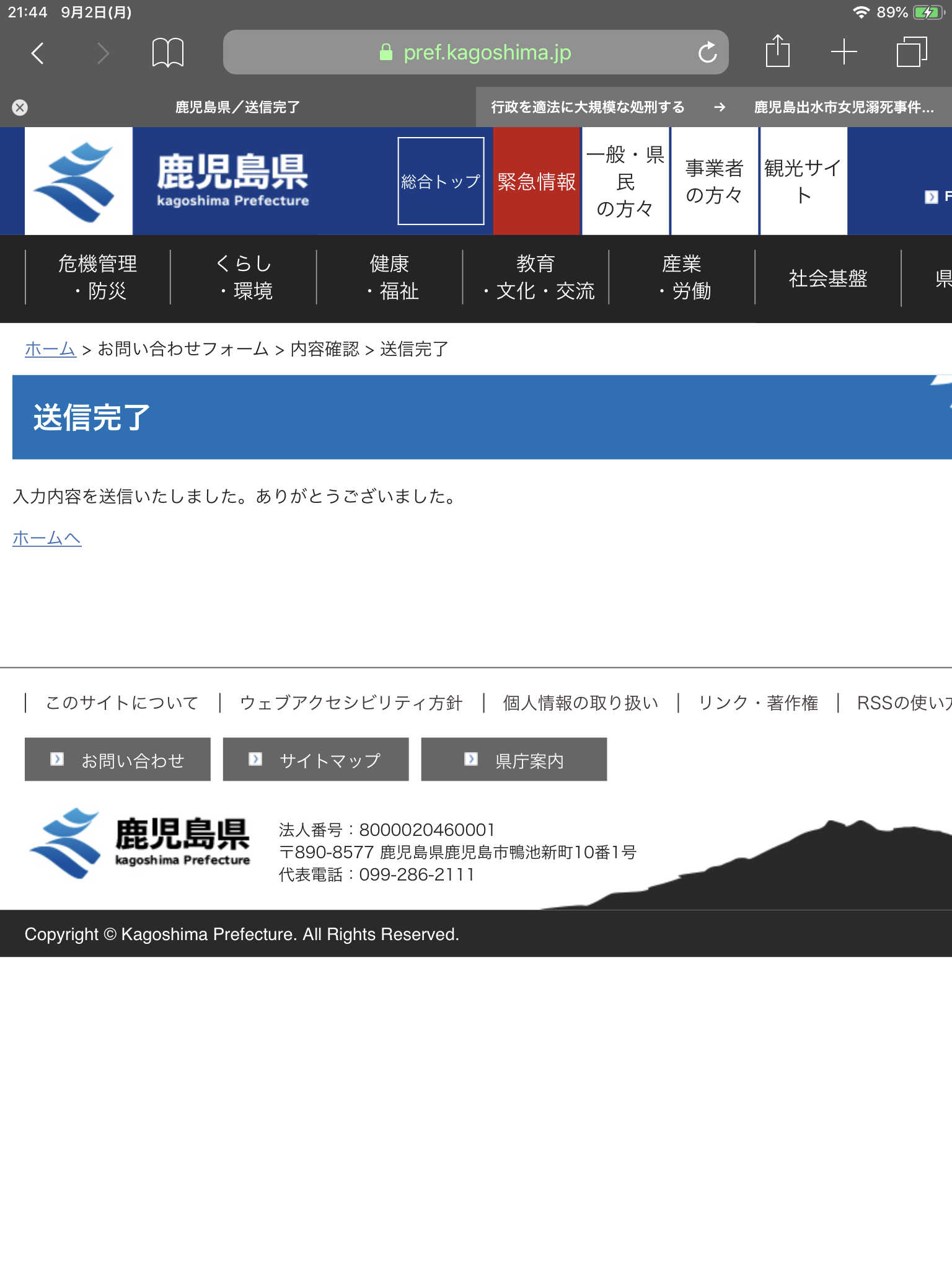This screenshot has height=1270, width=952.
Task: Open the red 緊急情報 section
Action: click(536, 181)
